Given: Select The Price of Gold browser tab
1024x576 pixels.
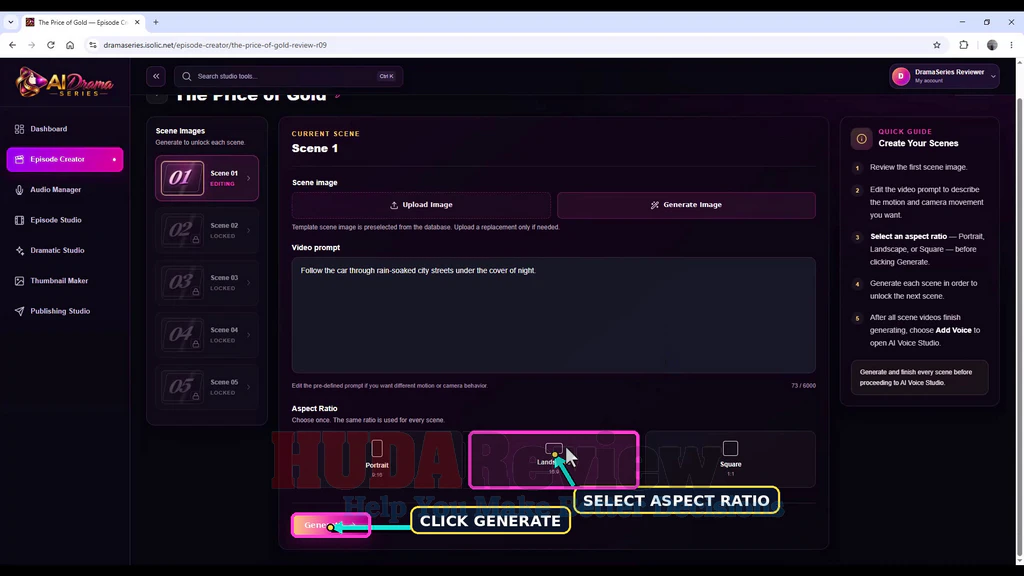Looking at the screenshot, I should pyautogui.click(x=83, y=22).
